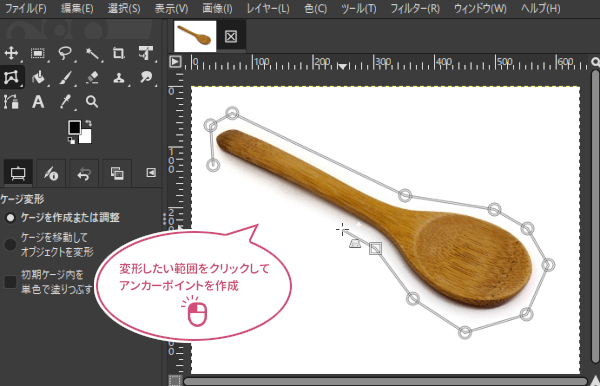Open the ツール(T) menu
This screenshot has height=386, width=600.
[359, 8]
